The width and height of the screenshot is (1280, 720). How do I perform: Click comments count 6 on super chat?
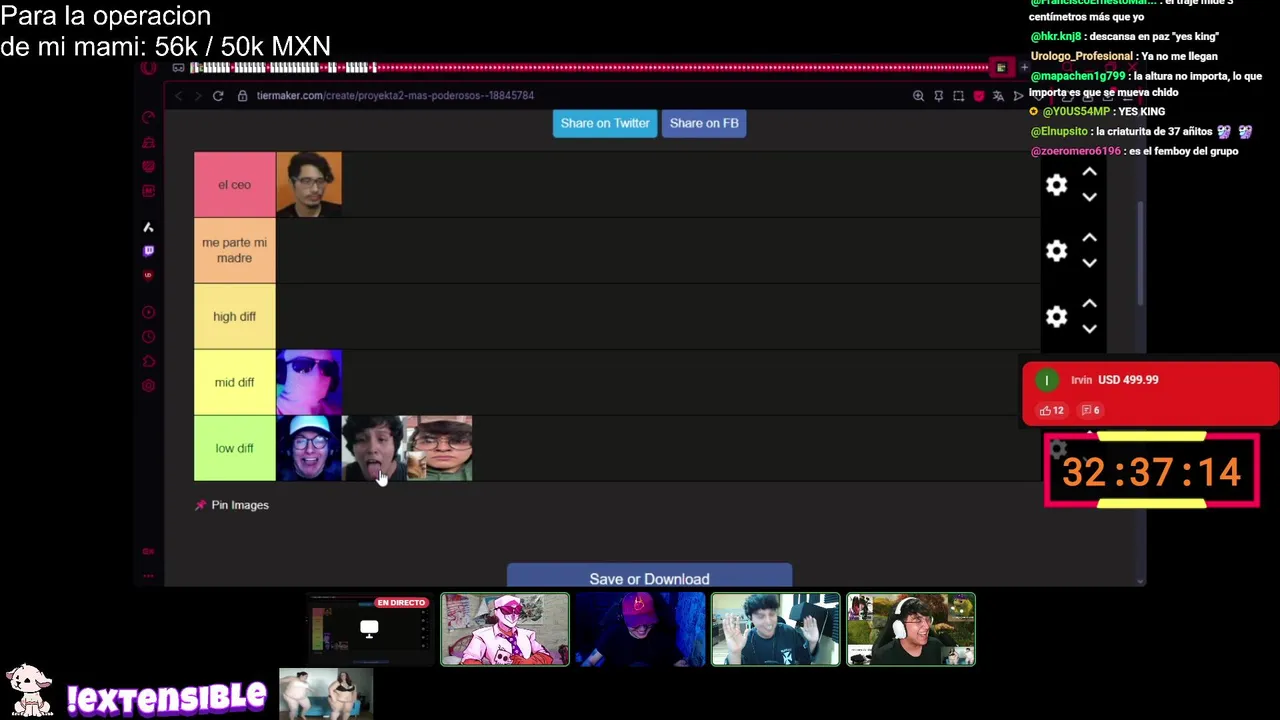click(x=1090, y=410)
